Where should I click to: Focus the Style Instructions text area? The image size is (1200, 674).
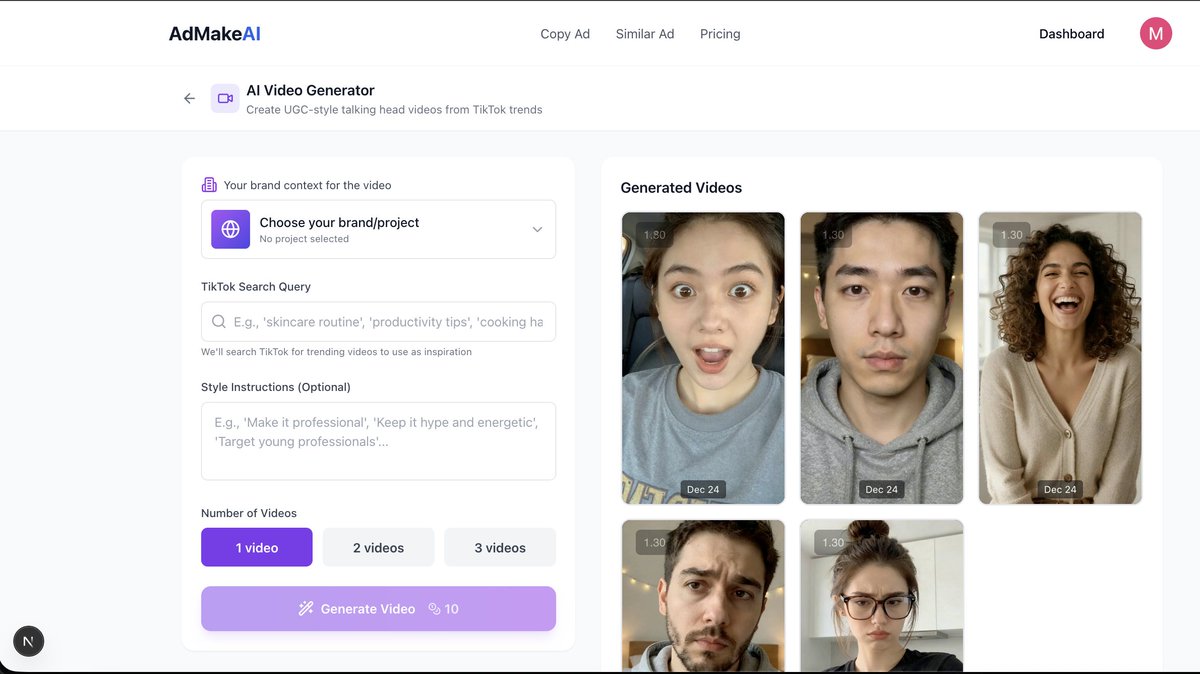[378, 441]
